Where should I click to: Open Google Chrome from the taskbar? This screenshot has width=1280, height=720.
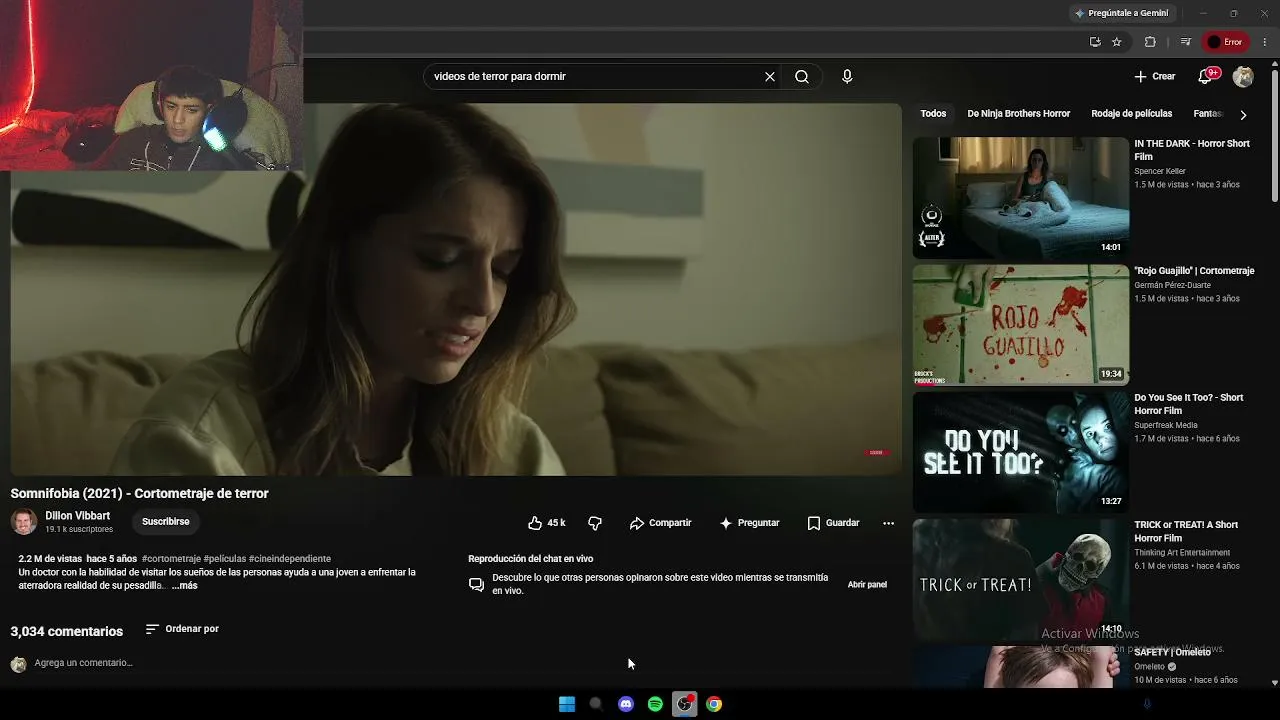pyautogui.click(x=714, y=704)
